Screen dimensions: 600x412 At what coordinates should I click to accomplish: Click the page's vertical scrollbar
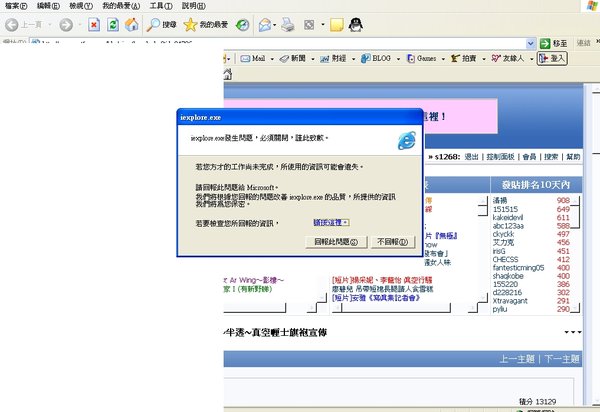(595, 245)
